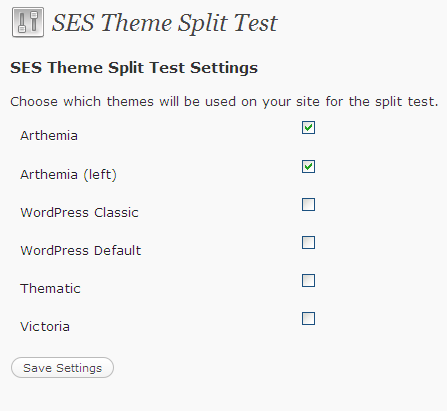
Task: Tick the Victoria theme checkbox
Action: pos(308,319)
